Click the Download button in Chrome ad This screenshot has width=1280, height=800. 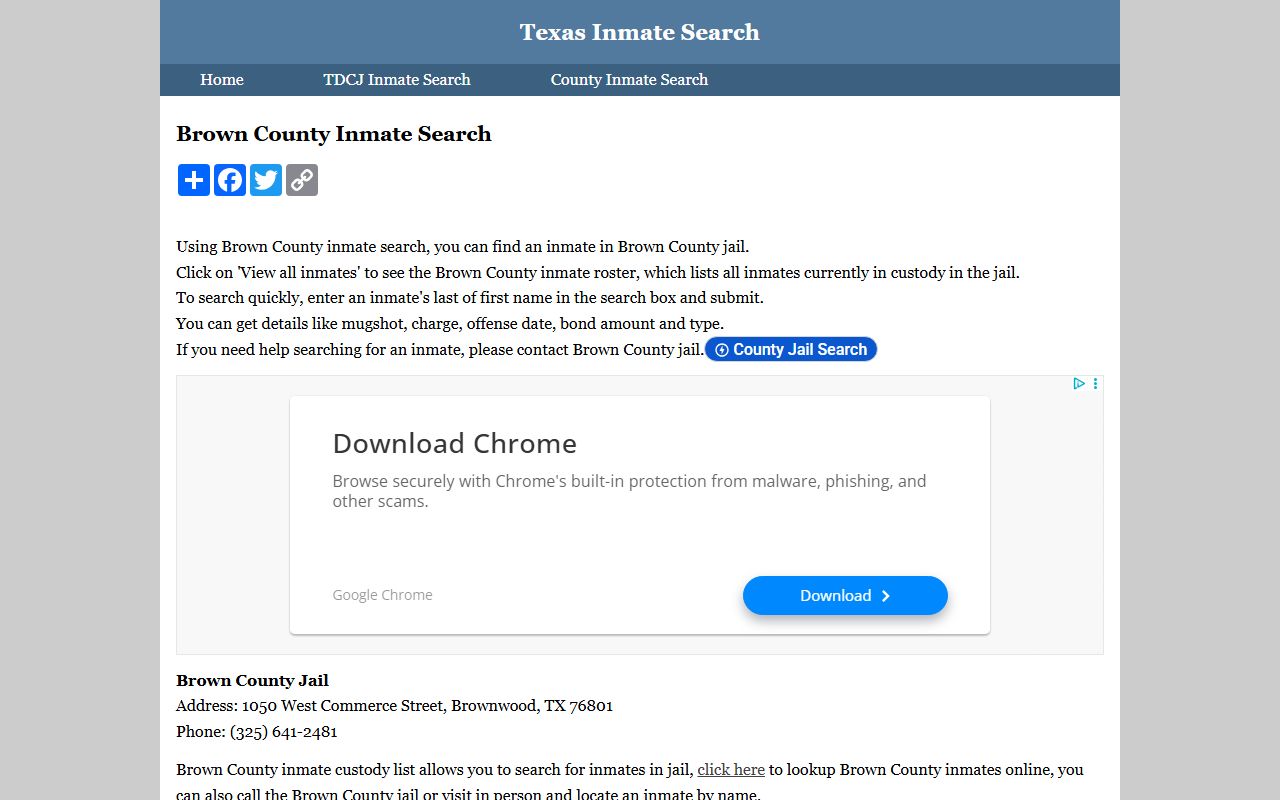(845, 596)
